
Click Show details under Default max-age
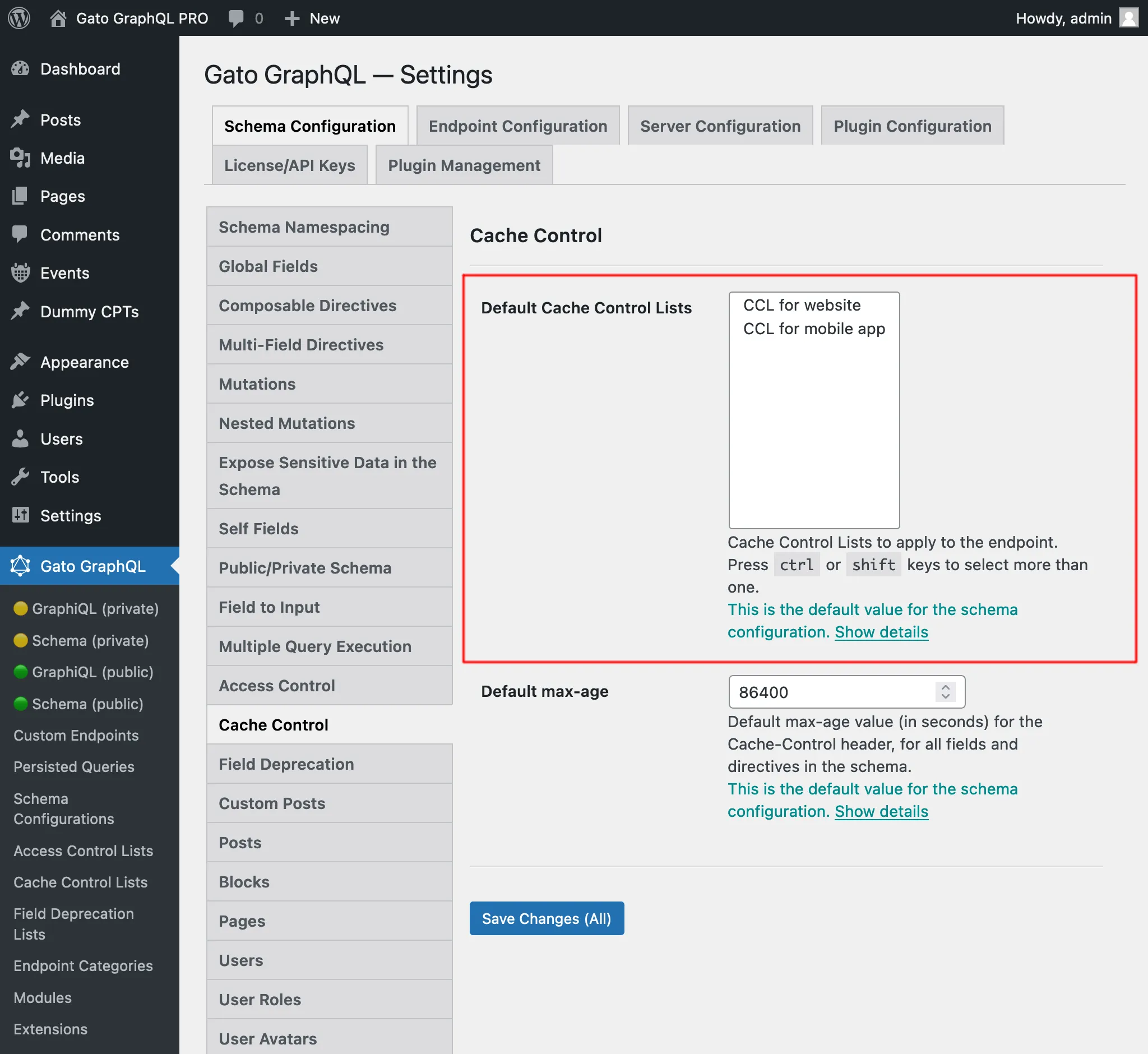click(x=881, y=811)
